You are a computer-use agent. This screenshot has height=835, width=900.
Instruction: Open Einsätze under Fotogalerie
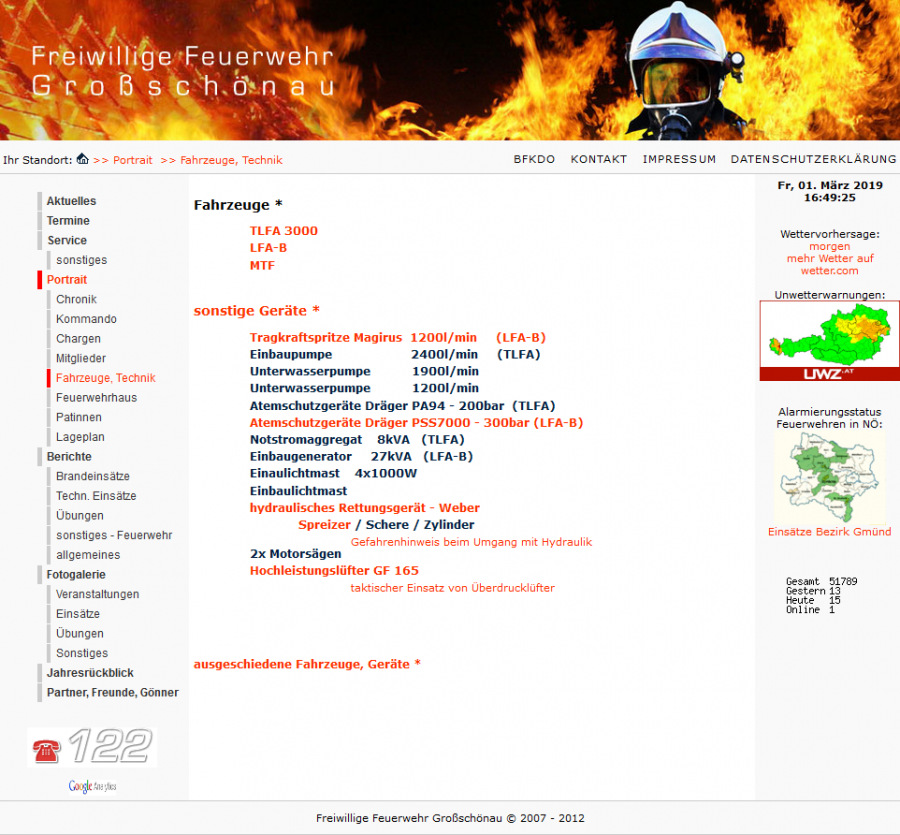pos(78,614)
